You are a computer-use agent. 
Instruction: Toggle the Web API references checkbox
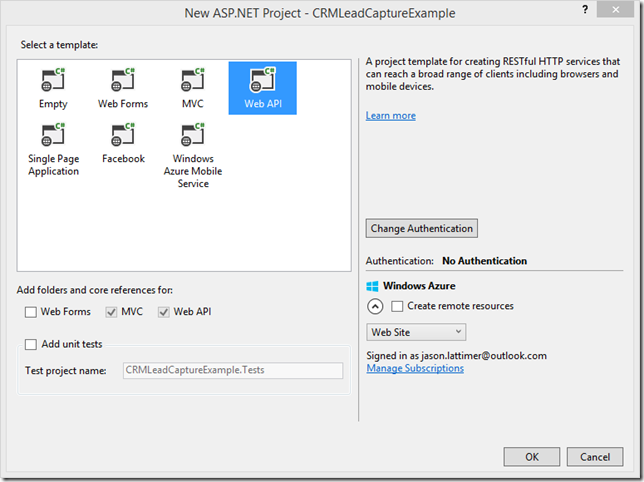pyautogui.click(x=163, y=312)
